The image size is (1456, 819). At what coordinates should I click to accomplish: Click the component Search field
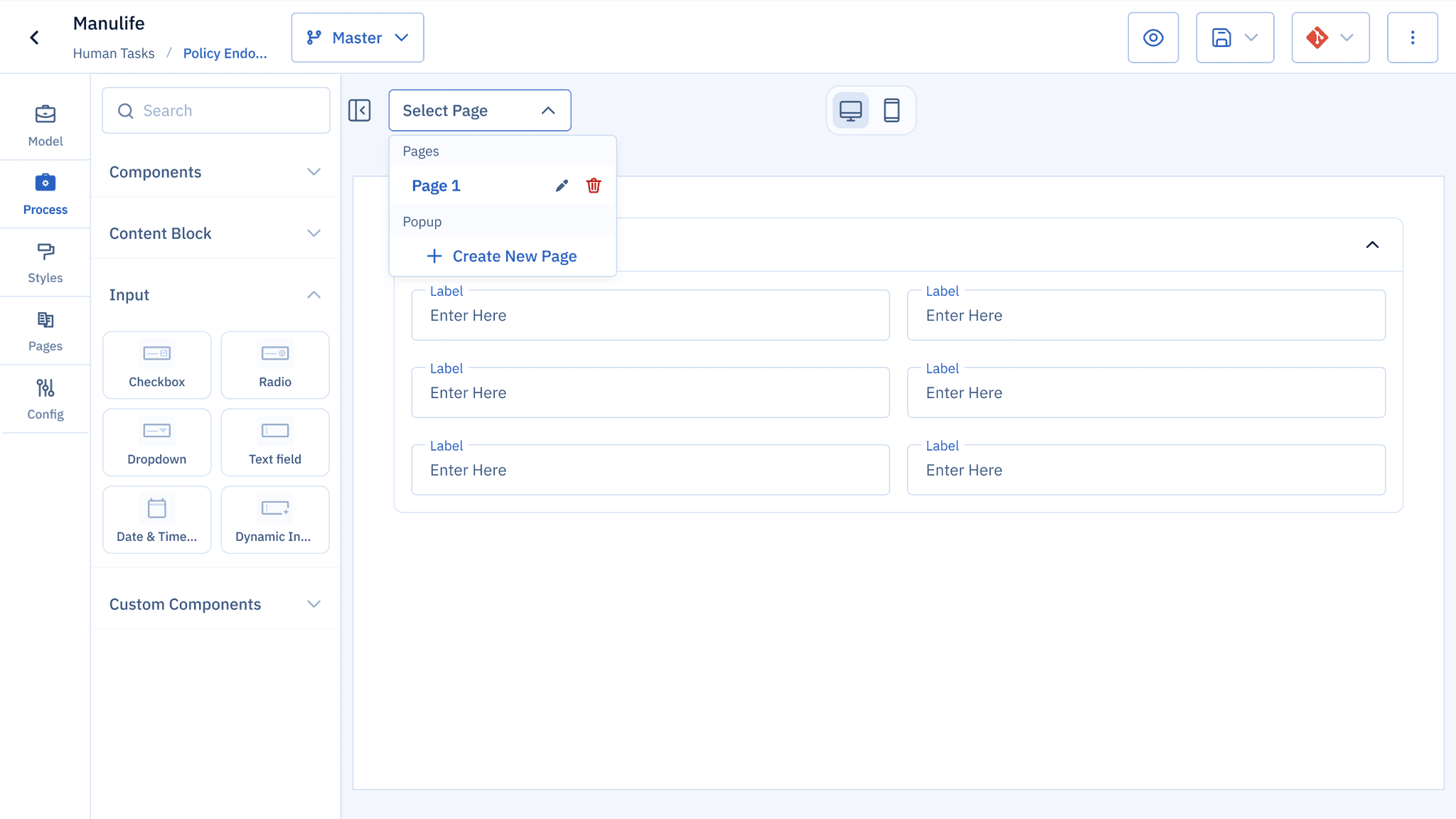tap(216, 110)
